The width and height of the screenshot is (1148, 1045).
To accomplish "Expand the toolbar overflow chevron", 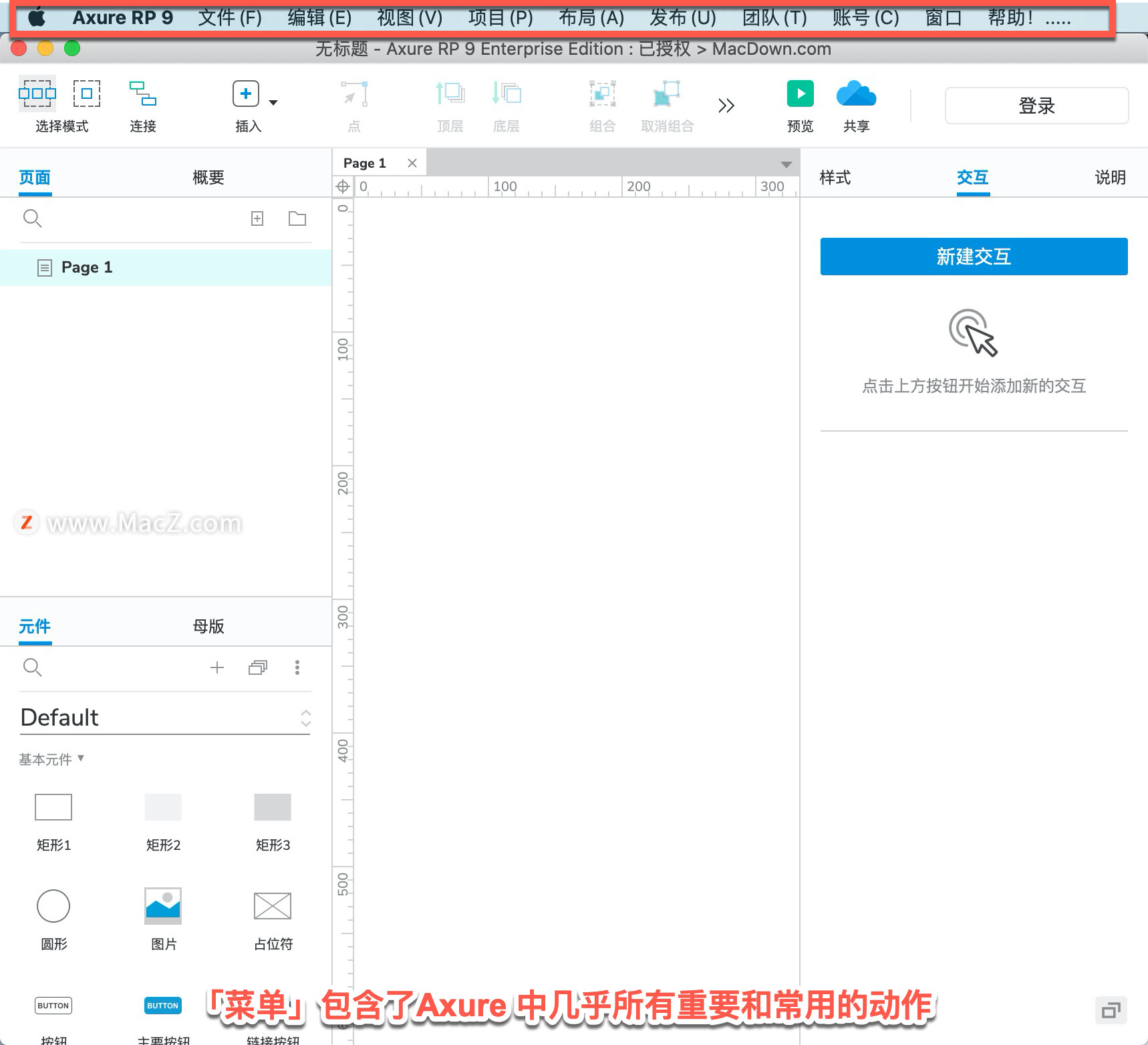I will point(726,106).
